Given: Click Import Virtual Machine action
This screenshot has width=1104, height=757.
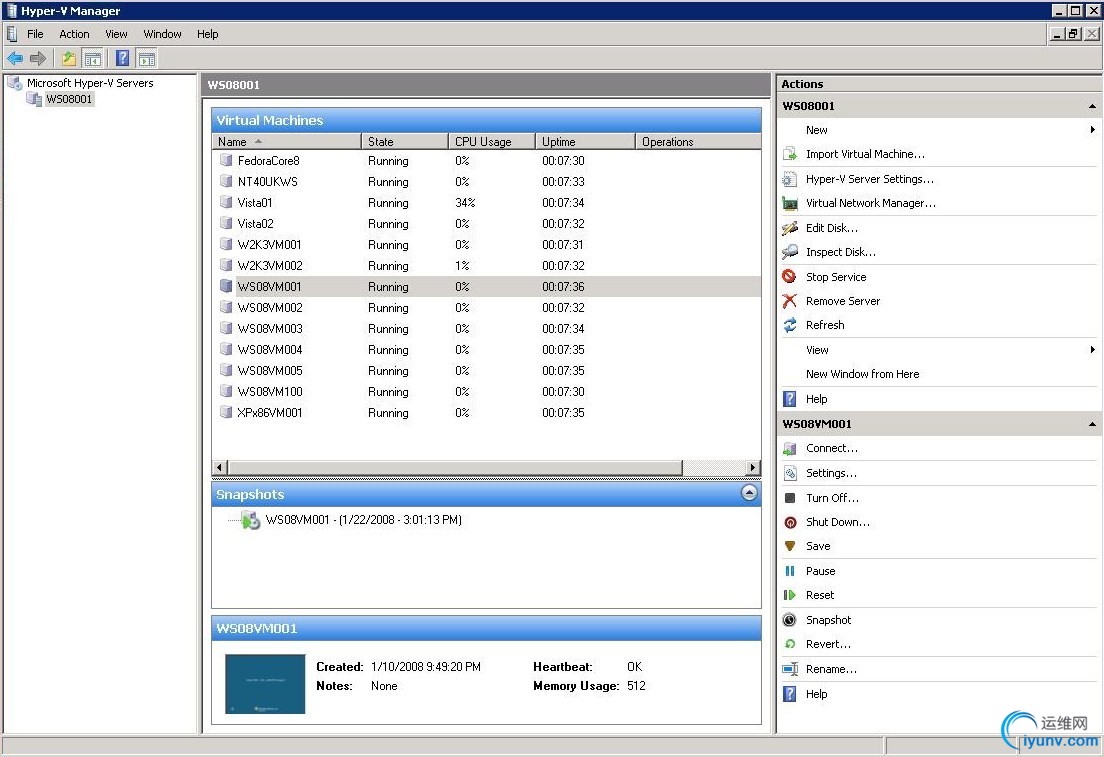Looking at the screenshot, I should coord(865,154).
